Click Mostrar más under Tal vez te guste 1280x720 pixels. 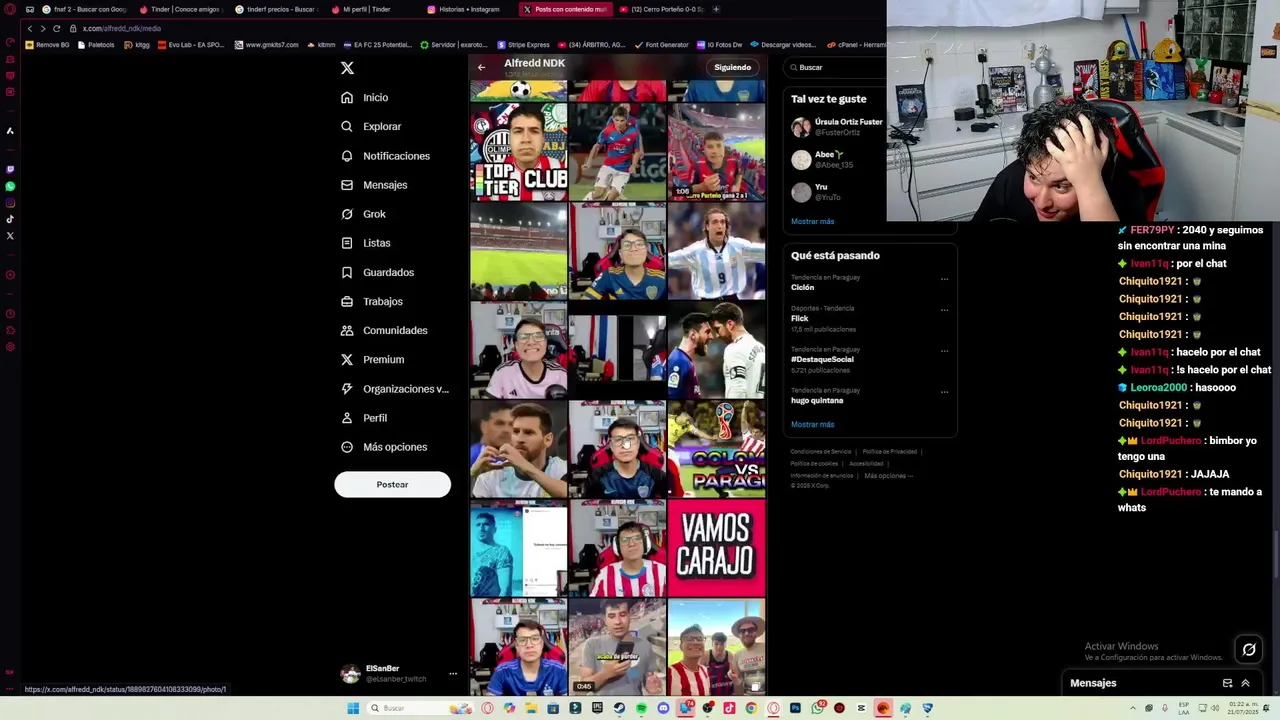click(x=812, y=221)
